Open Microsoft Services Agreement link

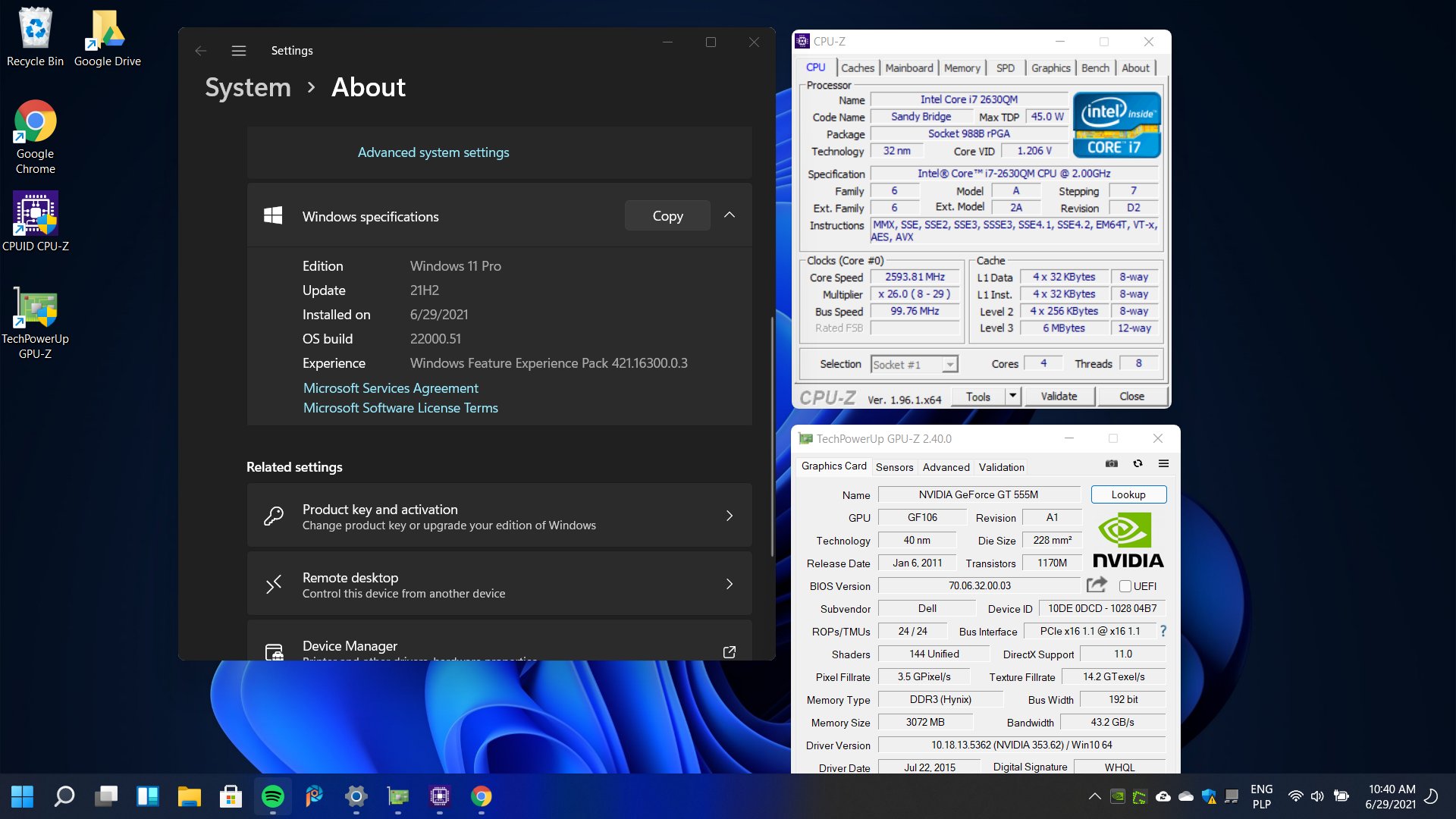(391, 388)
